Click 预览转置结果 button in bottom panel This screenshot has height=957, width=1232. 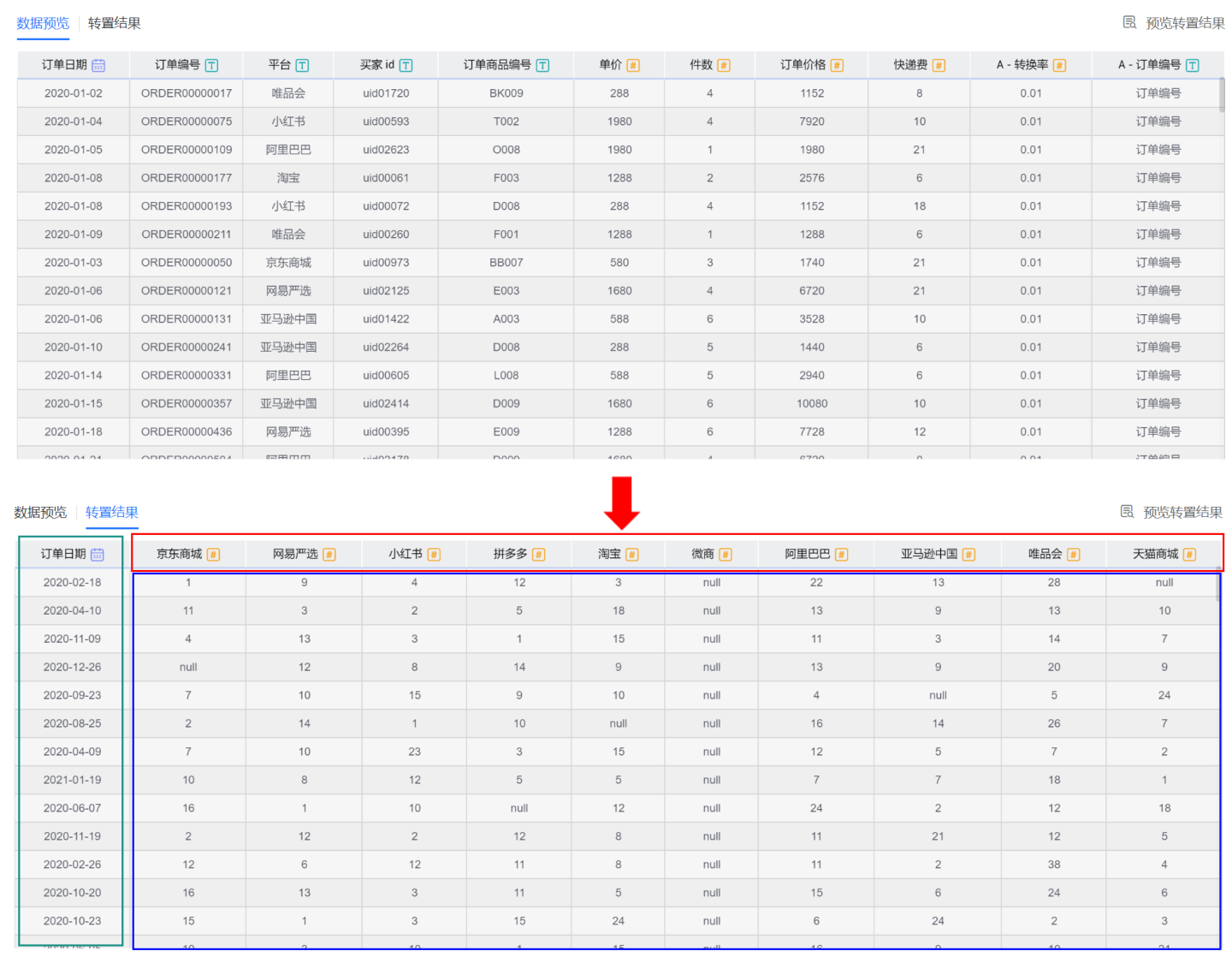pyautogui.click(x=1171, y=512)
